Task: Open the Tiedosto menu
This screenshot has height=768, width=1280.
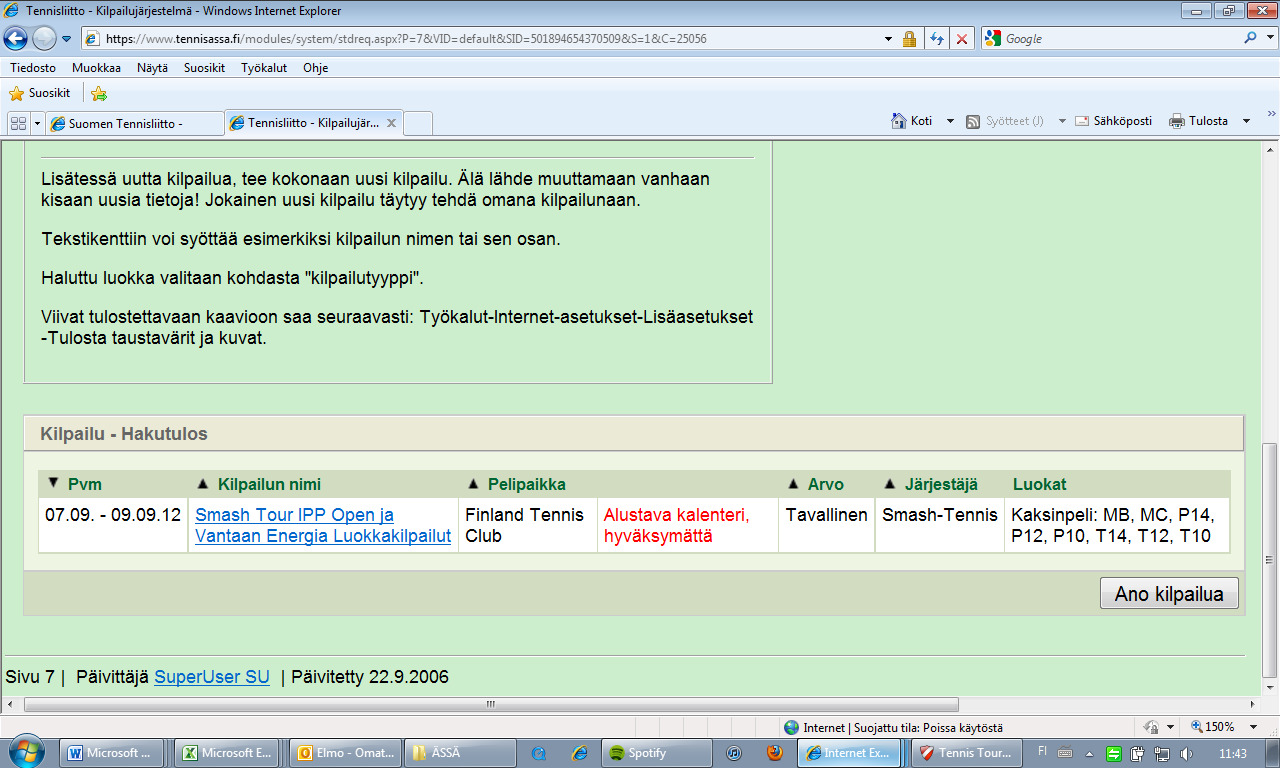Action: [x=33, y=68]
